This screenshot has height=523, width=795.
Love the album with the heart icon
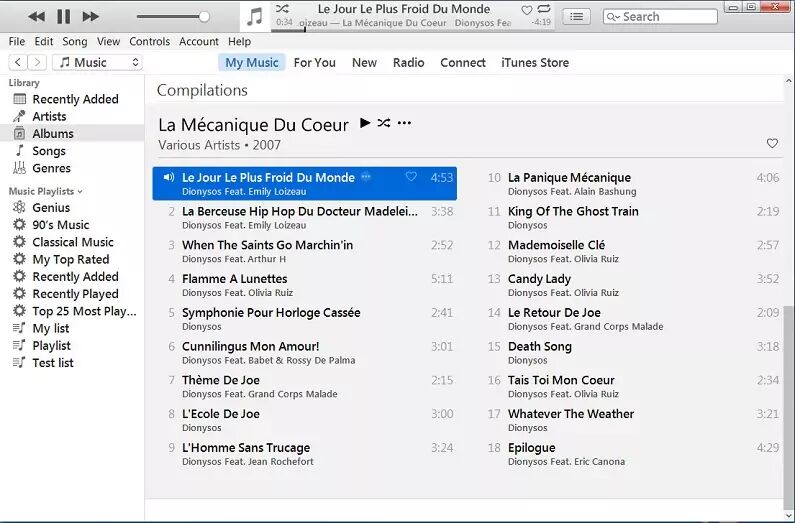pyautogui.click(x=772, y=143)
